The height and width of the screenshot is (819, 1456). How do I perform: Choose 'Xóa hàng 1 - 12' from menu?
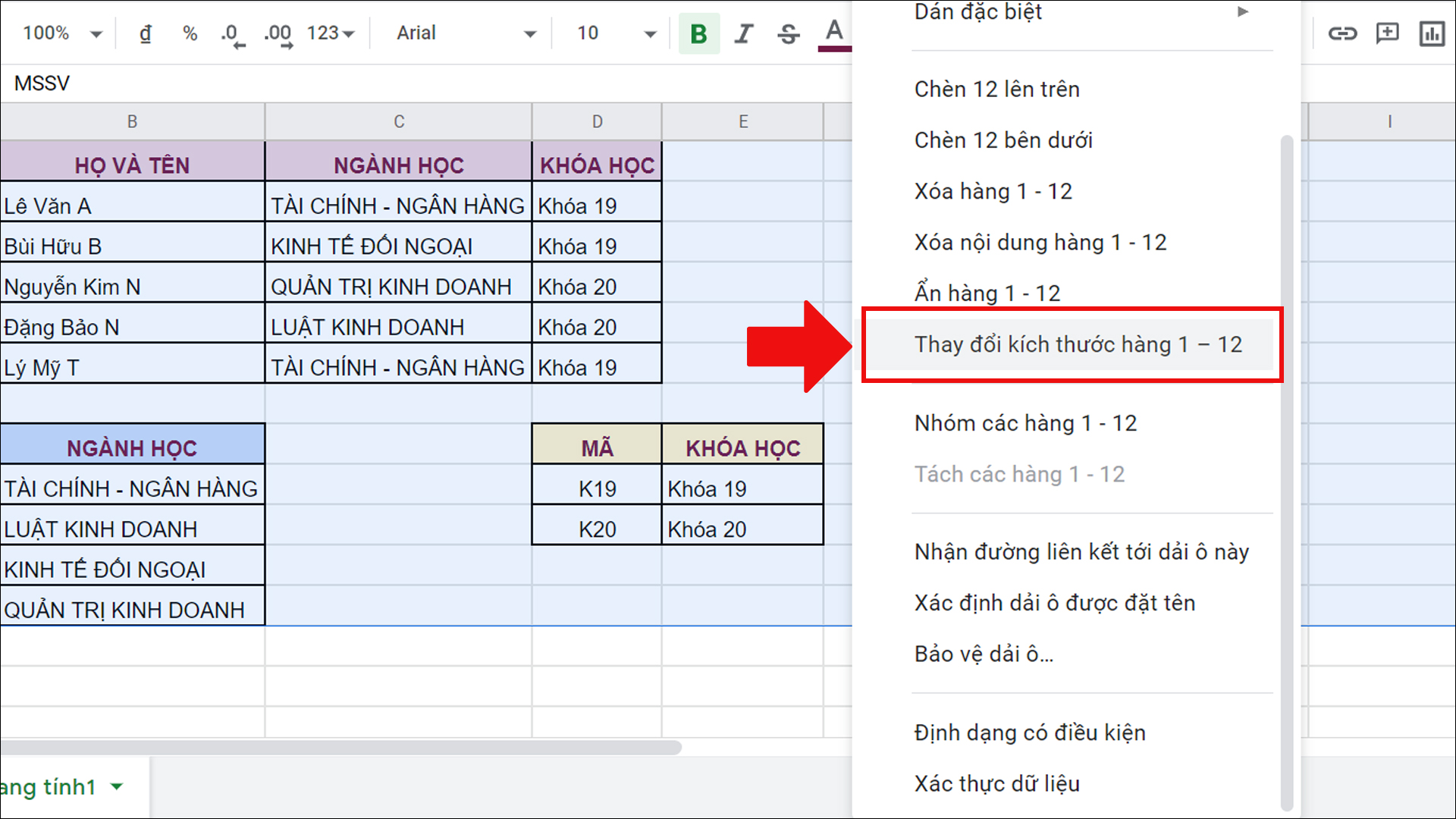point(993,191)
